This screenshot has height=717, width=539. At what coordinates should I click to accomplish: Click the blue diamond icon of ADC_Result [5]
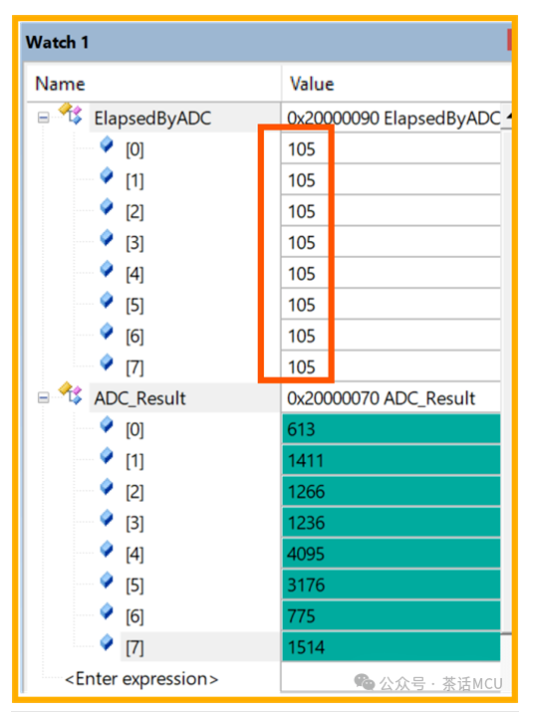click(x=107, y=580)
